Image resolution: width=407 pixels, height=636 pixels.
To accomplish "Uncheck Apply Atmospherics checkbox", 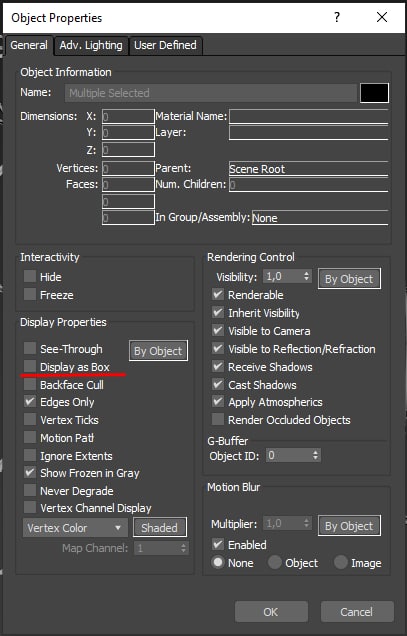I will 218,402.
